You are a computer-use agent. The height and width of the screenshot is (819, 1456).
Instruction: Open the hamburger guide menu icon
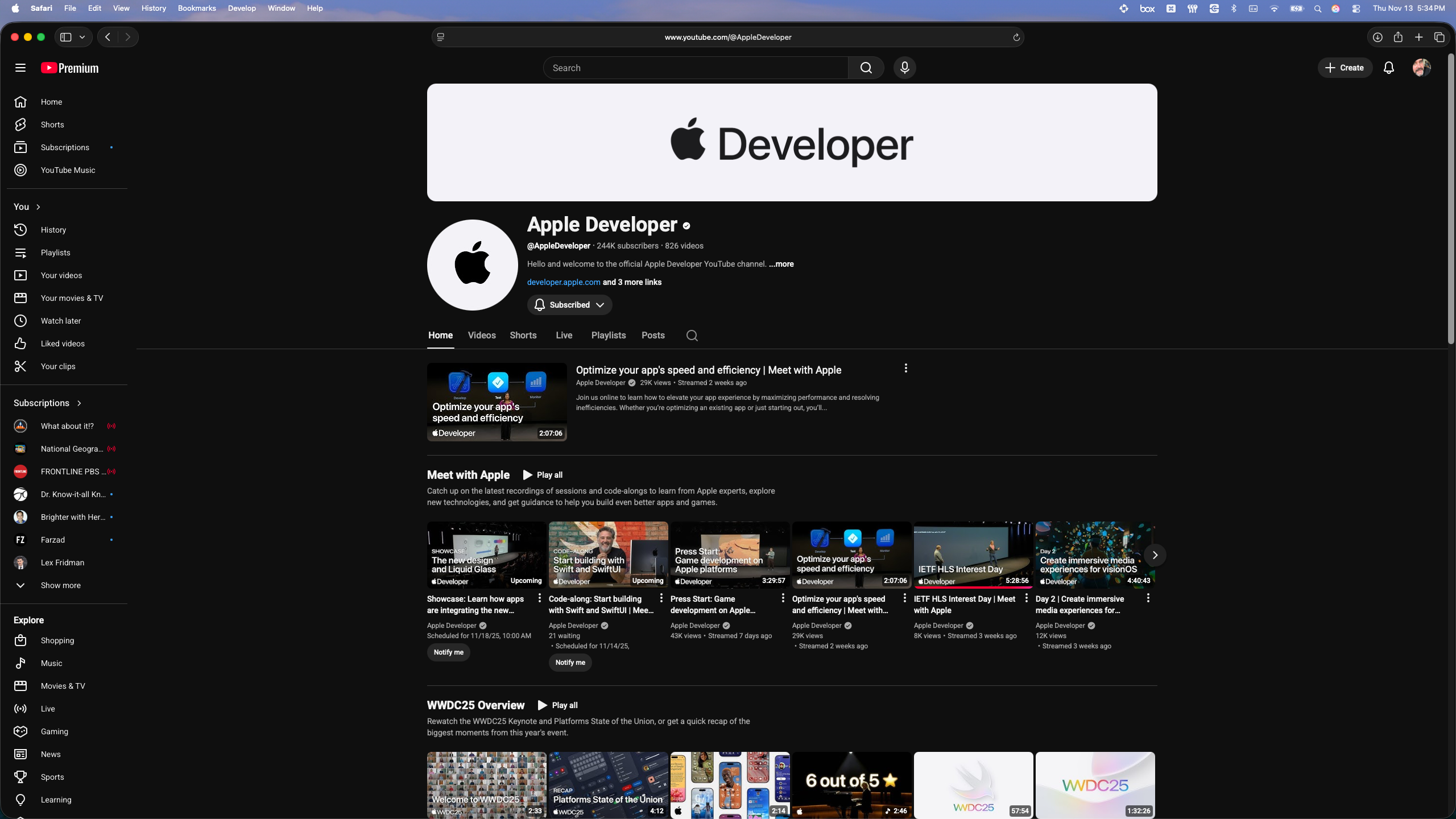tap(20, 68)
